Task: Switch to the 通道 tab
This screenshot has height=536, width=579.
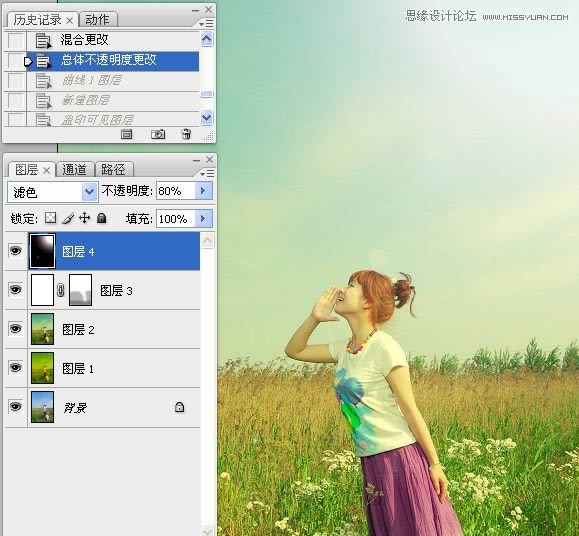Action: 74,169
